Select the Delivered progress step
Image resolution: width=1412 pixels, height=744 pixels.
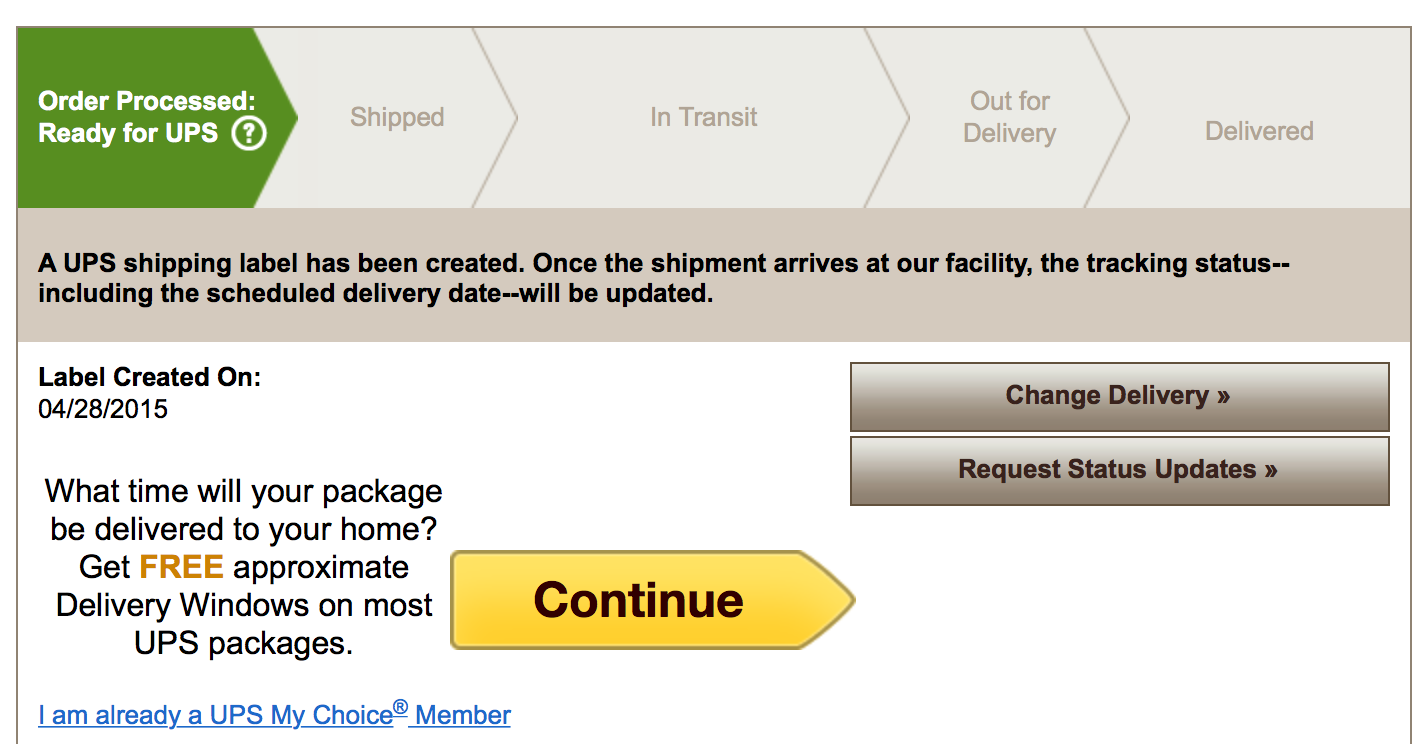1259,131
